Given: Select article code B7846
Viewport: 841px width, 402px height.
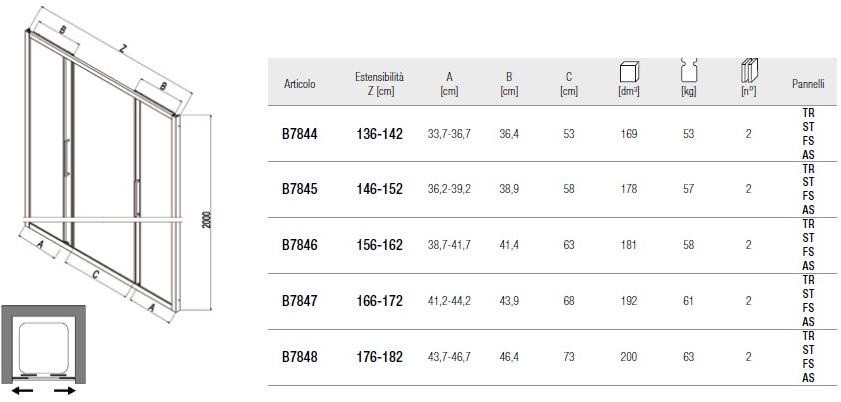Looking at the screenshot, I should pos(299,245).
